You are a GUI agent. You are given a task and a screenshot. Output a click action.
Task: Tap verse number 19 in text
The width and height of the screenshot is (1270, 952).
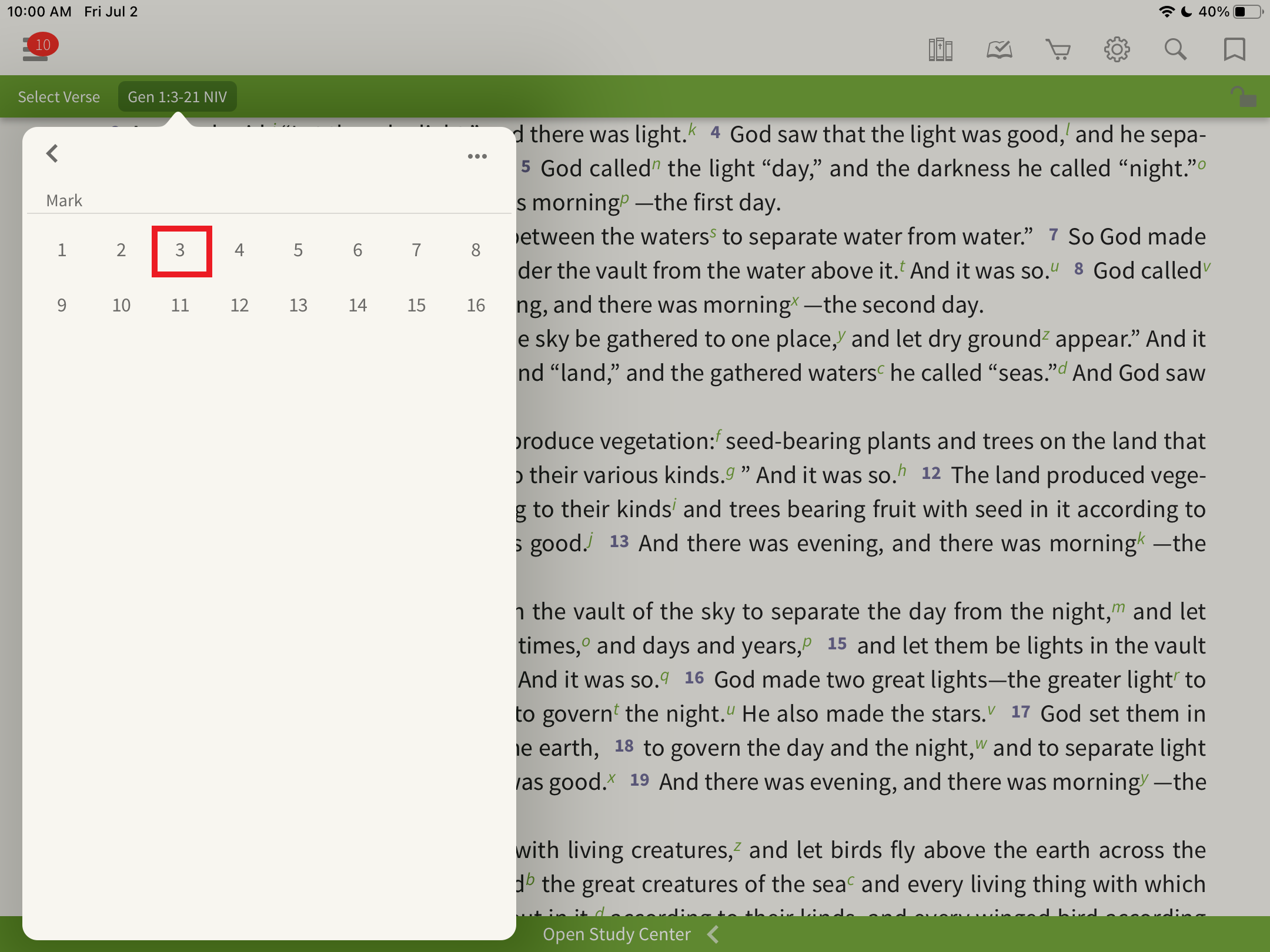point(640,780)
